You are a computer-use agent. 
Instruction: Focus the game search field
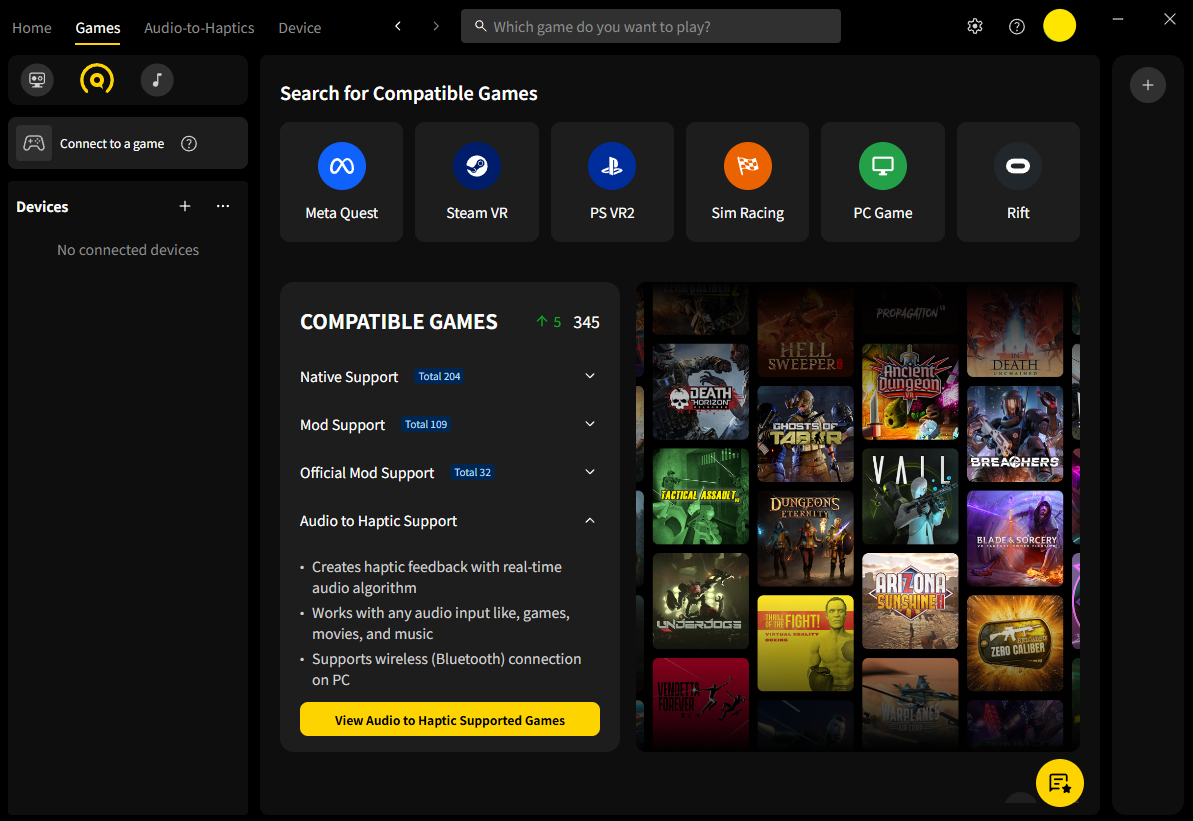pyautogui.click(x=651, y=26)
